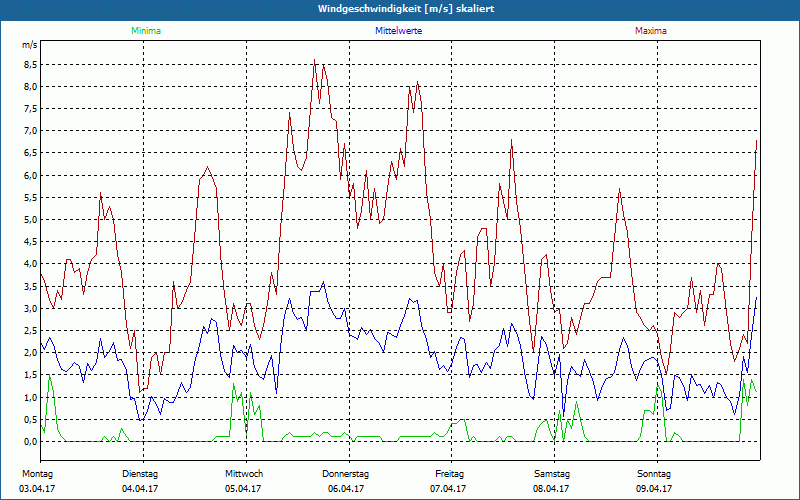
Task: Click the Donnerstag day label
Action: click(345, 474)
